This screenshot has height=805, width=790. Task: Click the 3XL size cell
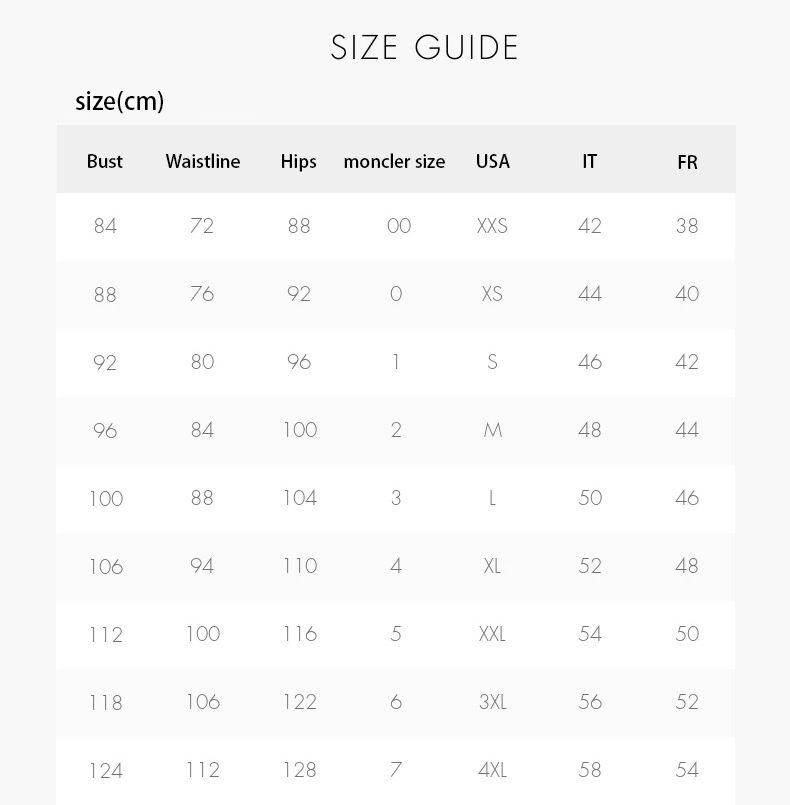492,702
